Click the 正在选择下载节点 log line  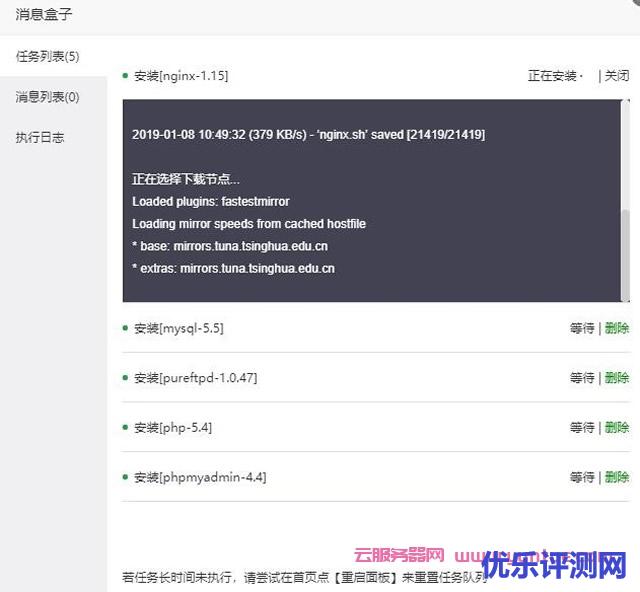(x=186, y=179)
